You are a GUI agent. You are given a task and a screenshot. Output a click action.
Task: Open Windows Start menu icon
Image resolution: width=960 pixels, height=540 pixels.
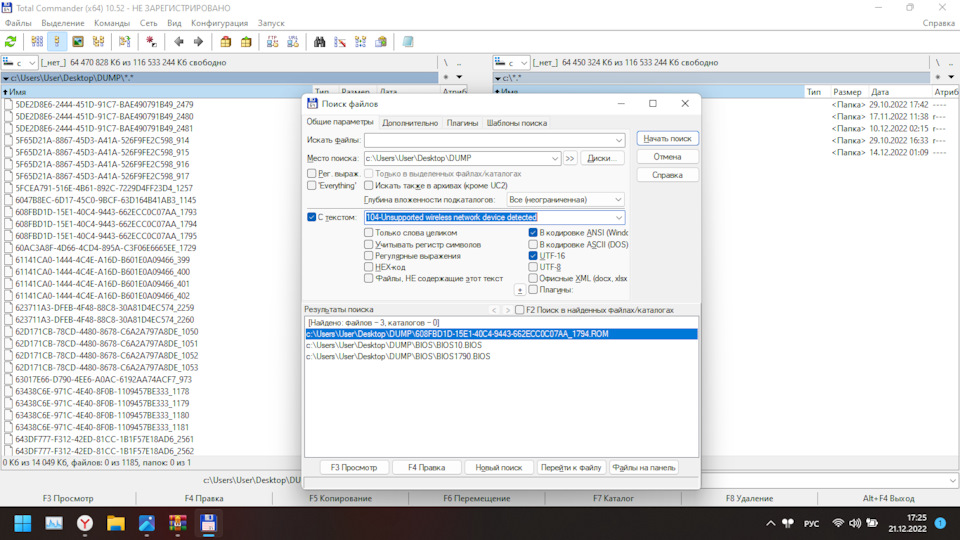(23, 523)
